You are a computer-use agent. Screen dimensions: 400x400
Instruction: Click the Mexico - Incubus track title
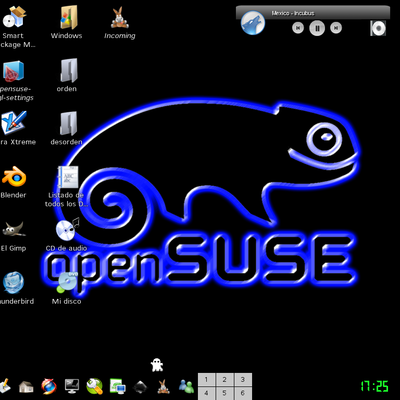293,13
